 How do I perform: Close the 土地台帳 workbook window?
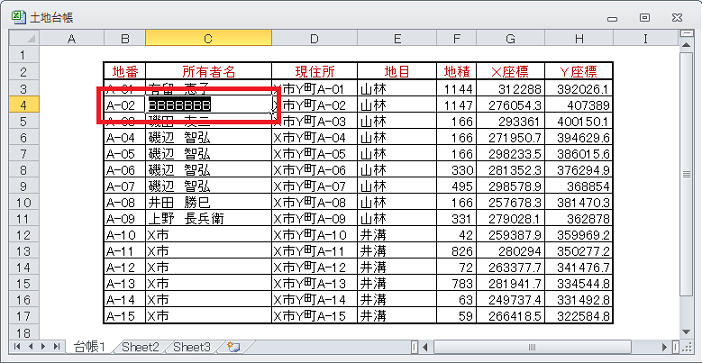[x=677, y=18]
